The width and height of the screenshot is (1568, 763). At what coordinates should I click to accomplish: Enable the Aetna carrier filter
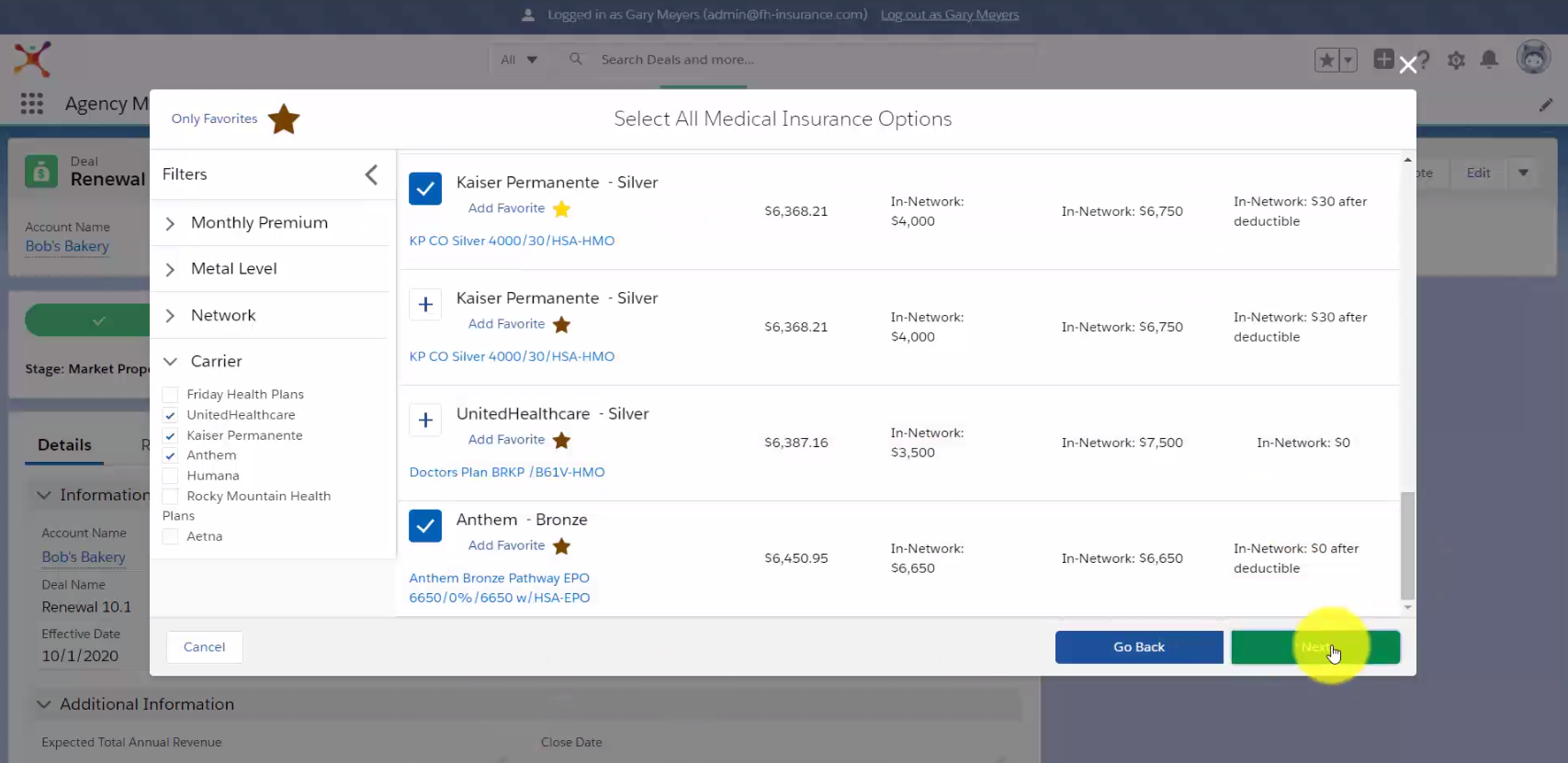coord(170,536)
